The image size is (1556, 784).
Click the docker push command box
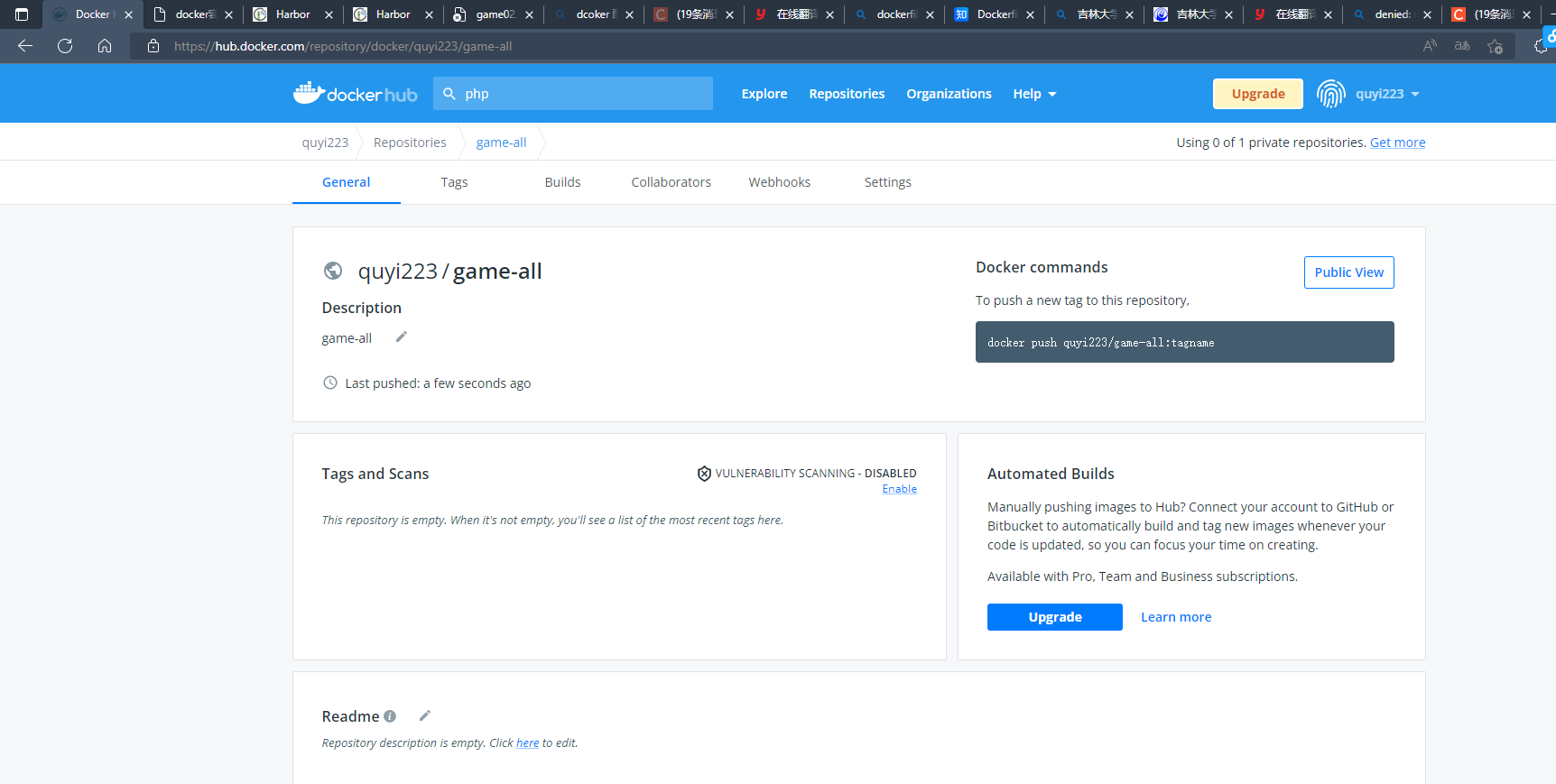click(x=1185, y=342)
